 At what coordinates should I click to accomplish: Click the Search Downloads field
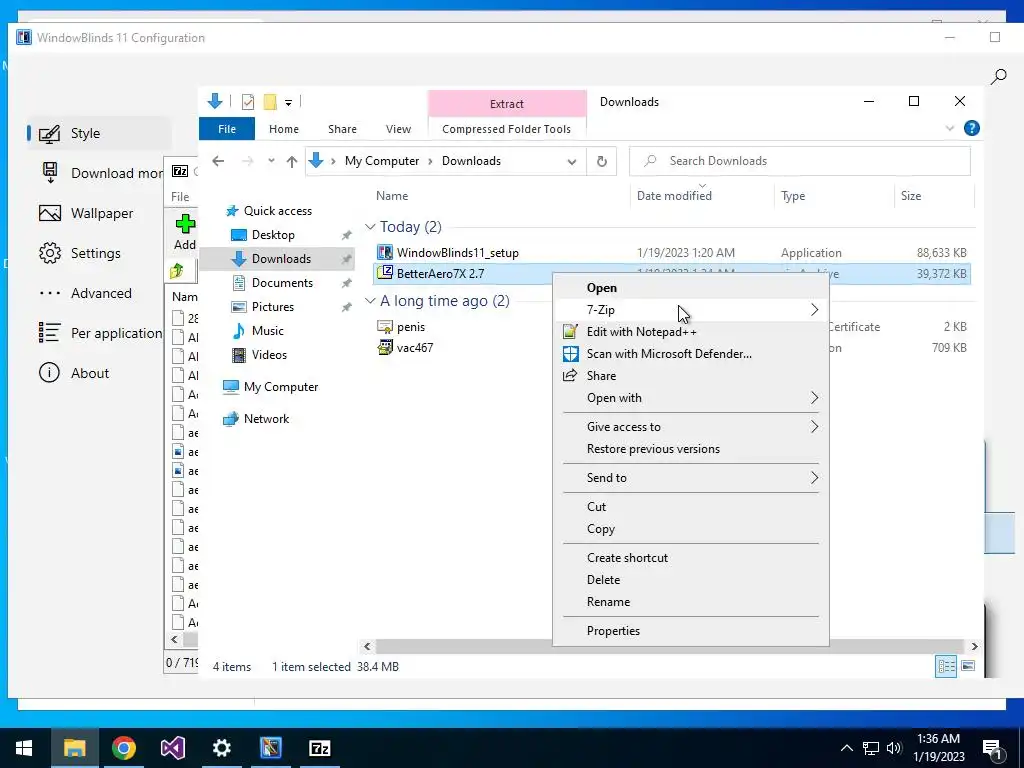(799, 161)
